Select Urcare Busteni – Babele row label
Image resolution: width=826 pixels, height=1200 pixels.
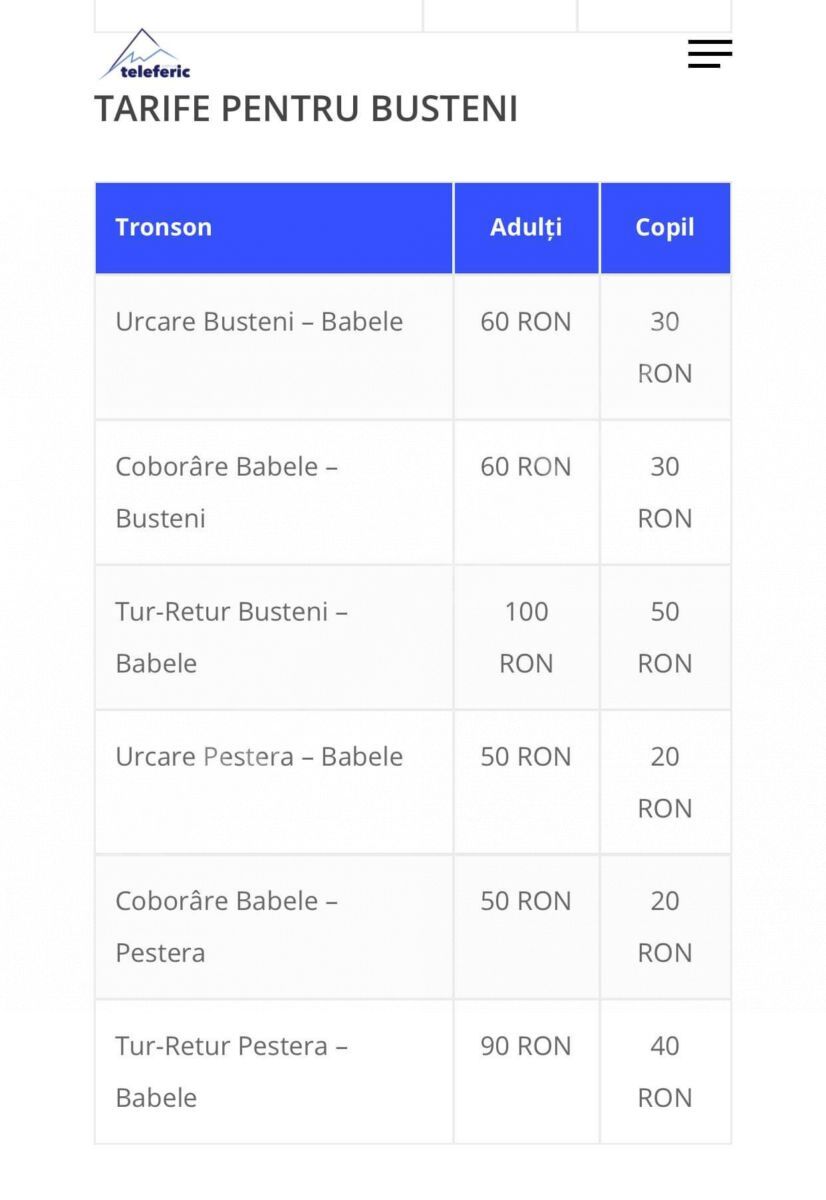[259, 322]
